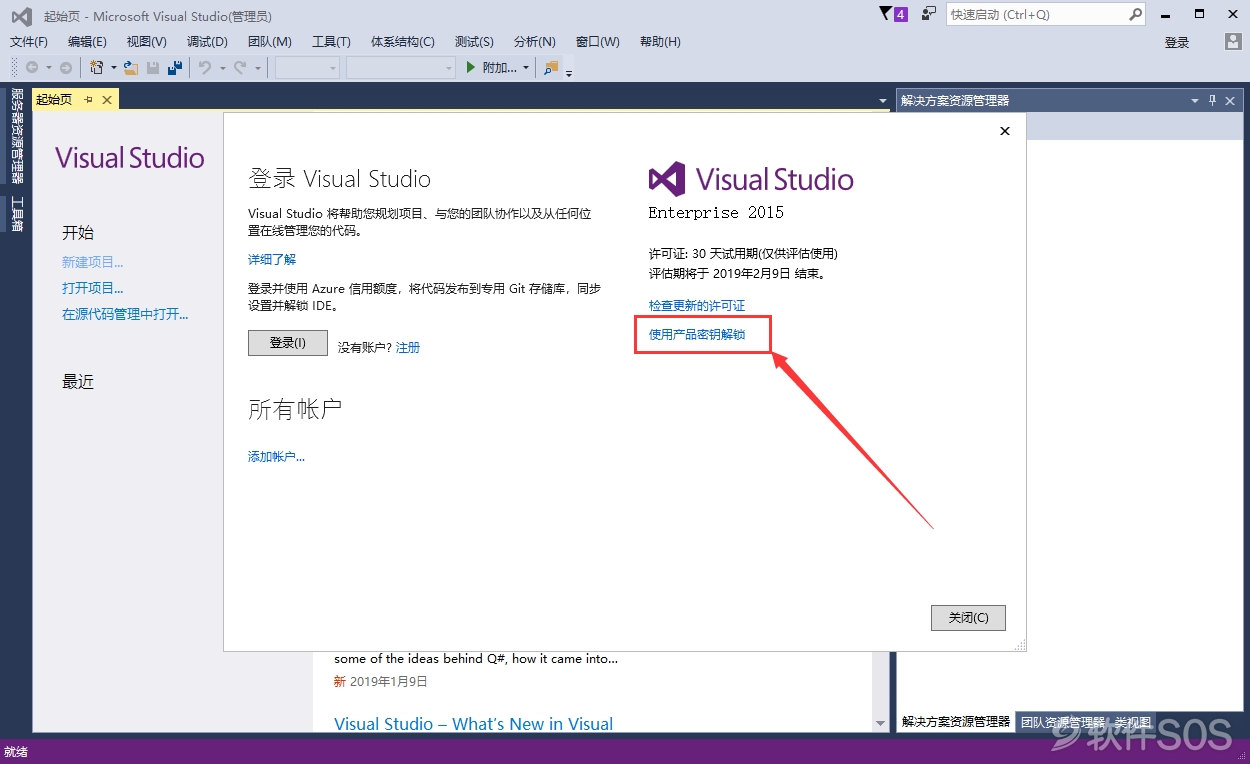Click the send feedback icon
This screenshot has width=1250, height=764.
(x=929, y=14)
